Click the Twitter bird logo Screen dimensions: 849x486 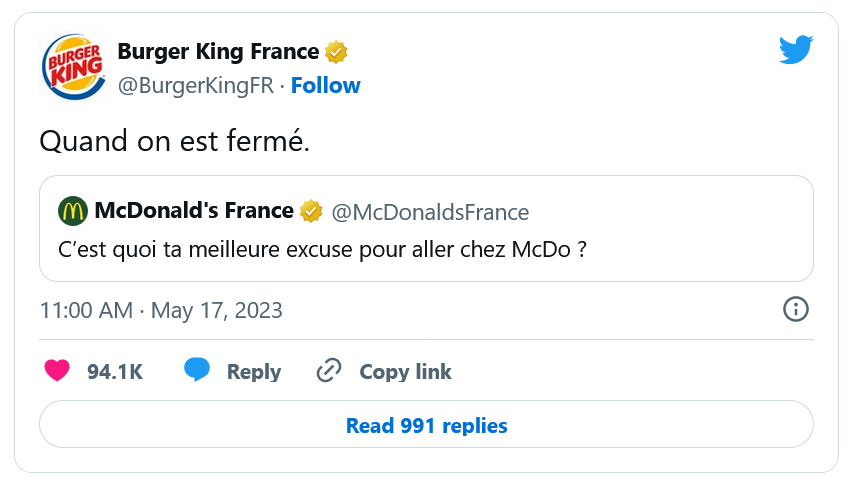coord(796,51)
